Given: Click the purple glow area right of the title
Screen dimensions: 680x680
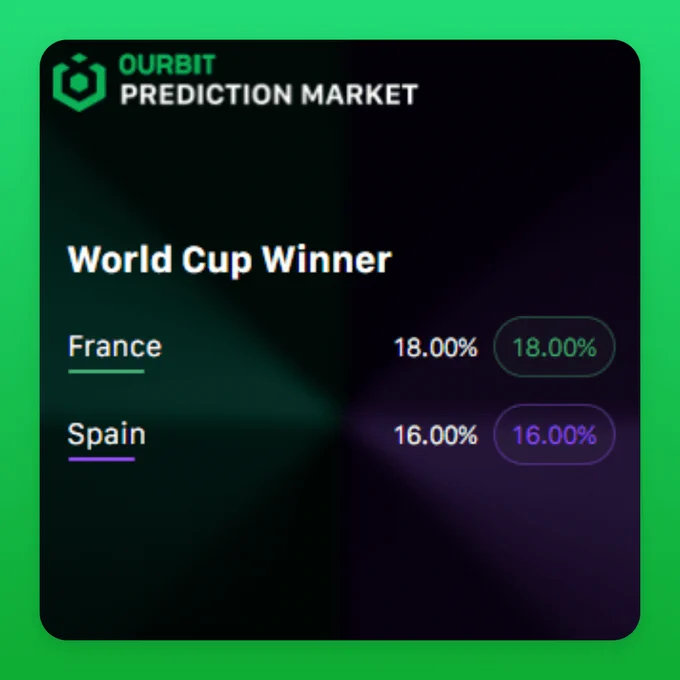Looking at the screenshot, I should point(512,260).
